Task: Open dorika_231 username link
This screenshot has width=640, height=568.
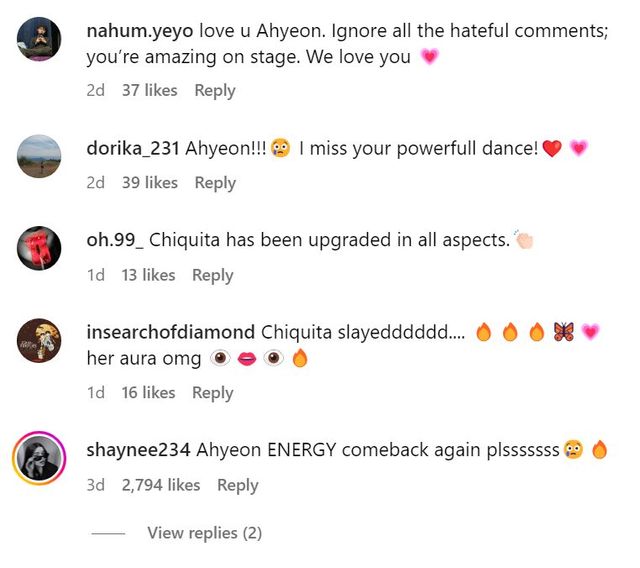Action: pyautogui.click(x=133, y=148)
